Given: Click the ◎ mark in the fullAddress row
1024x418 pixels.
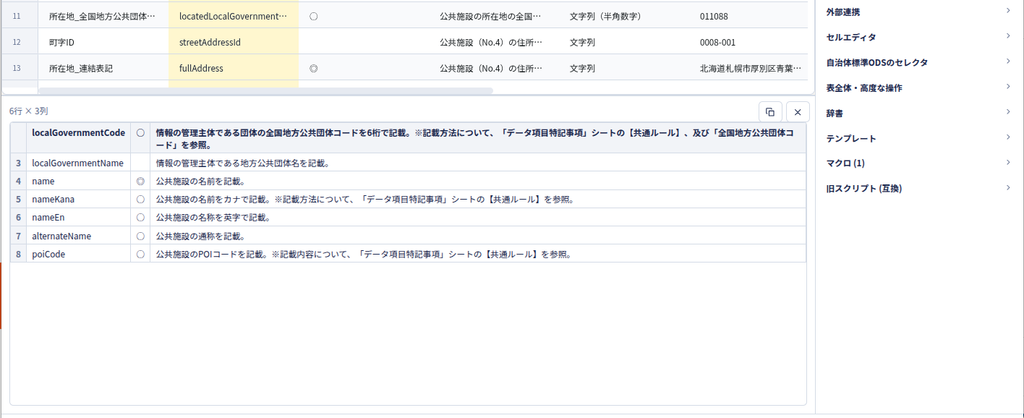Looking at the screenshot, I should point(313,68).
